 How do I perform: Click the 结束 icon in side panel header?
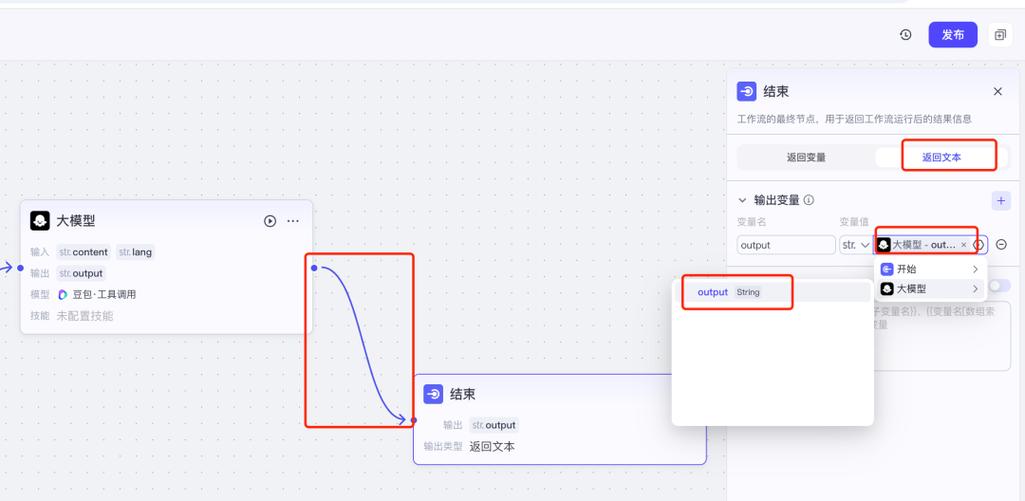[747, 92]
